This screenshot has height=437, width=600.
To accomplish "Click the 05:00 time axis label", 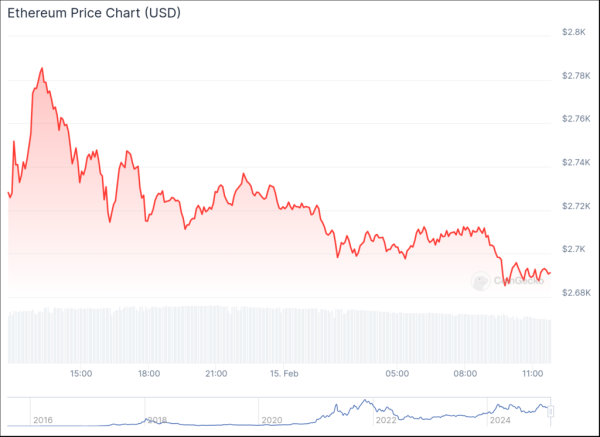I will click(398, 374).
